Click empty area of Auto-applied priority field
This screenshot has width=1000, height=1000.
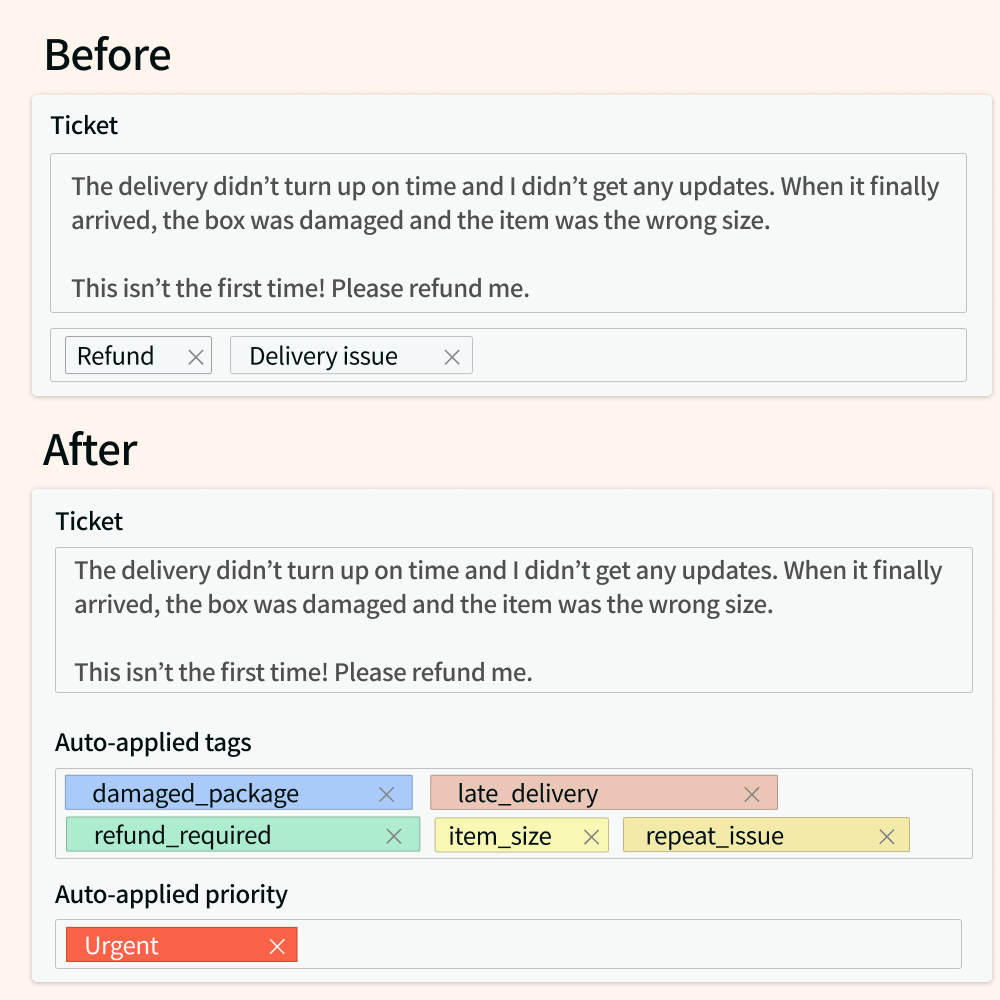(628, 944)
